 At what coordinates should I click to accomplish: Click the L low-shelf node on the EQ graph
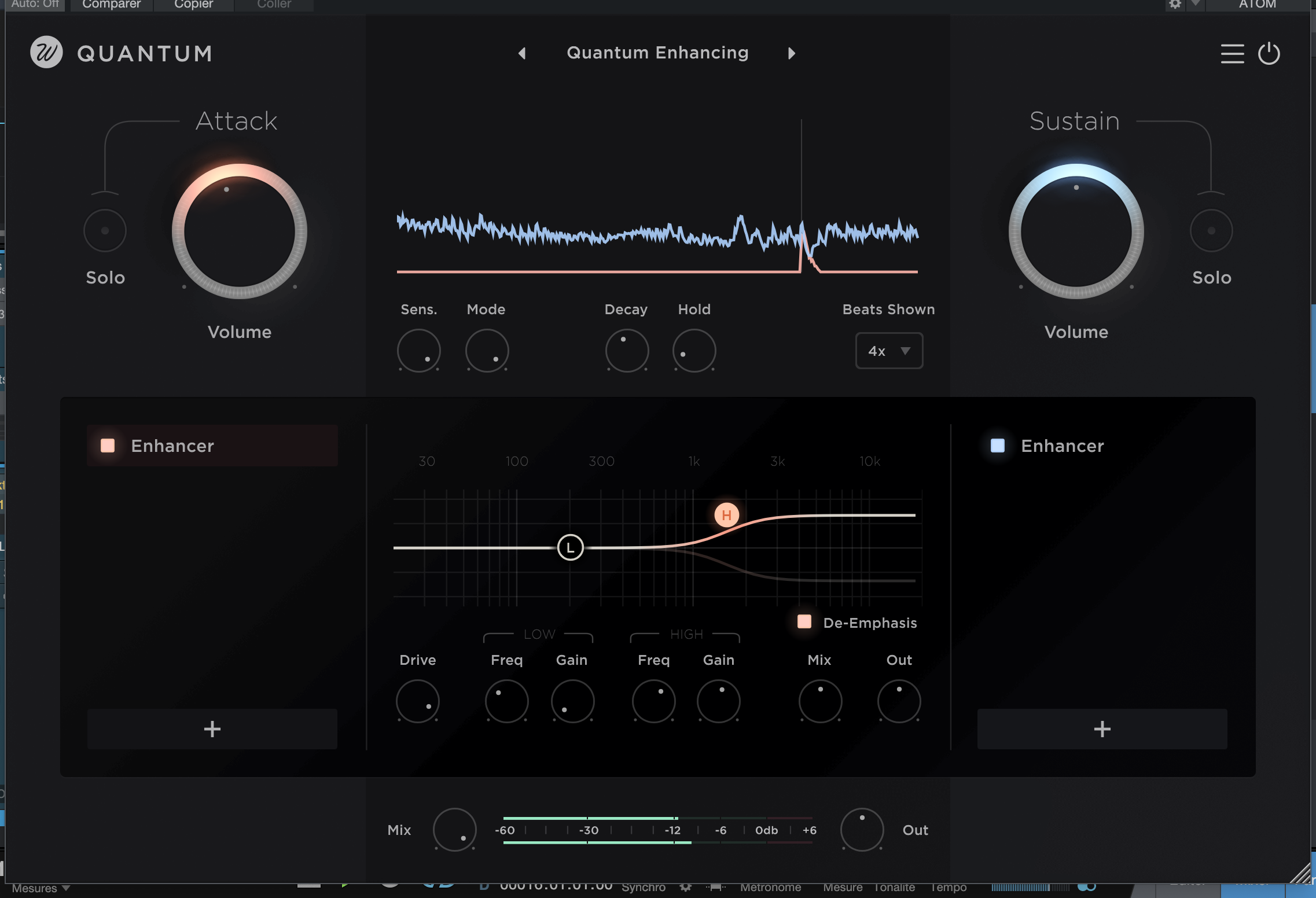570,547
